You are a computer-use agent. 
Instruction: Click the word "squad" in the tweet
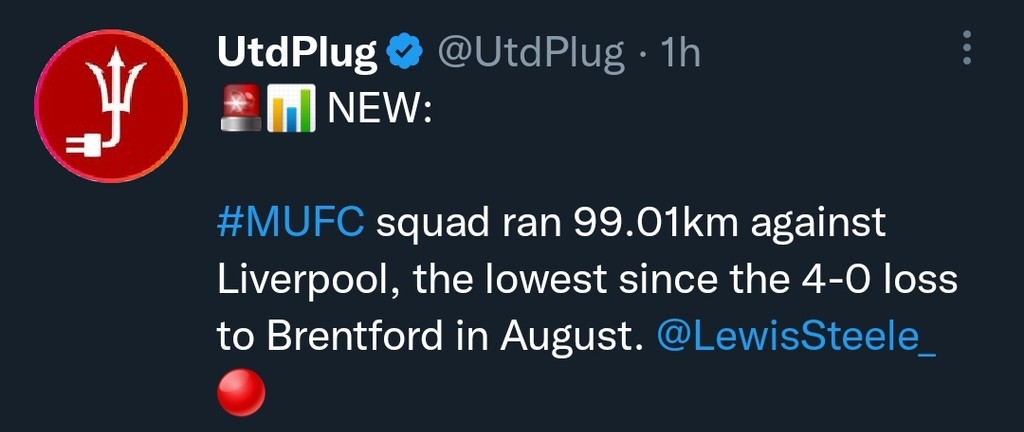click(x=427, y=222)
